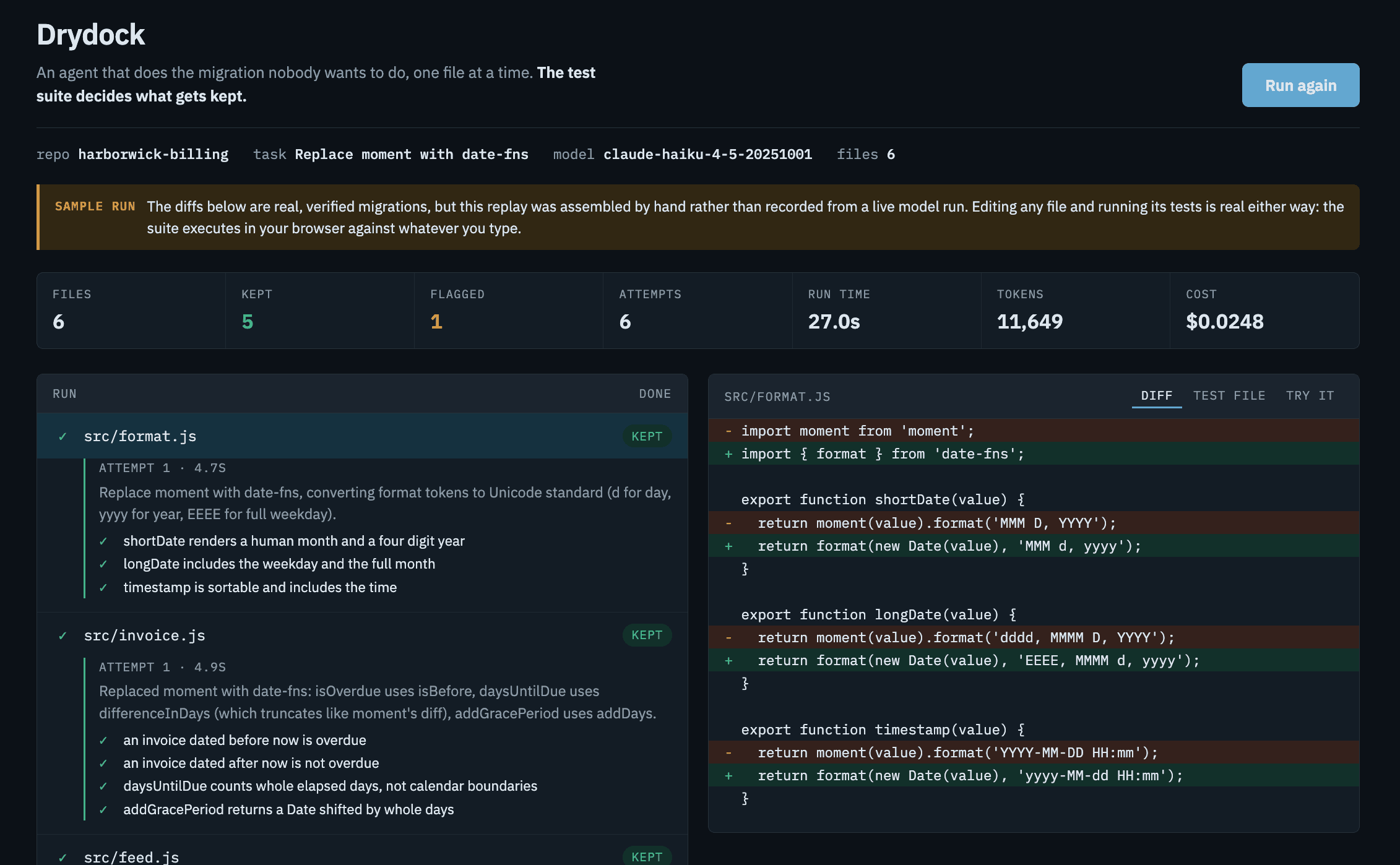The image size is (1400, 865).
Task: Click the task text Replace moment with date-fns
Action: click(412, 155)
